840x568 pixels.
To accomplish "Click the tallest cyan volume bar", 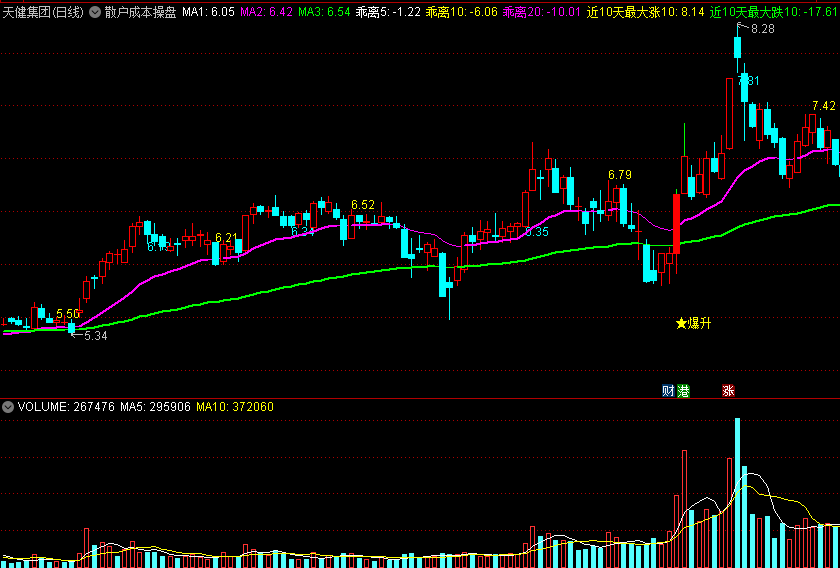I will click(737, 492).
